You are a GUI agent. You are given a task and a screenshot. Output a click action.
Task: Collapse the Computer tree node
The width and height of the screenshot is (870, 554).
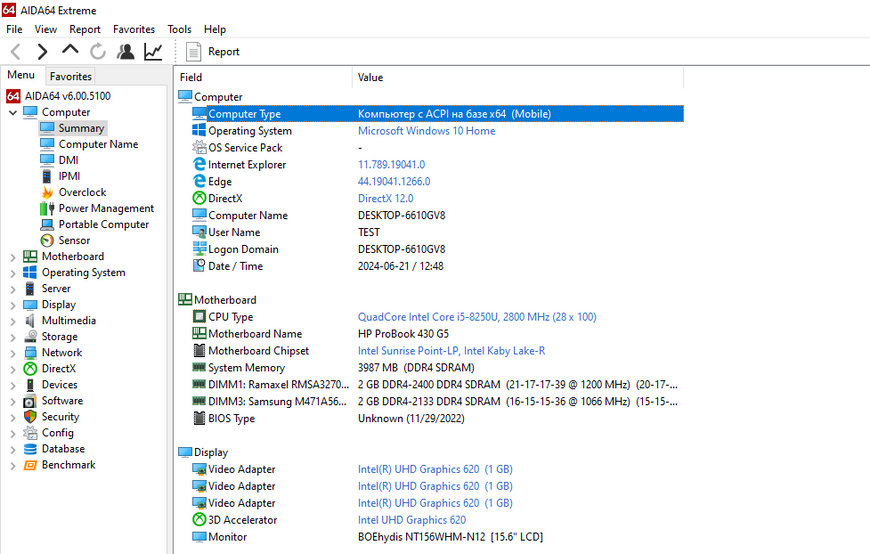pyautogui.click(x=13, y=113)
